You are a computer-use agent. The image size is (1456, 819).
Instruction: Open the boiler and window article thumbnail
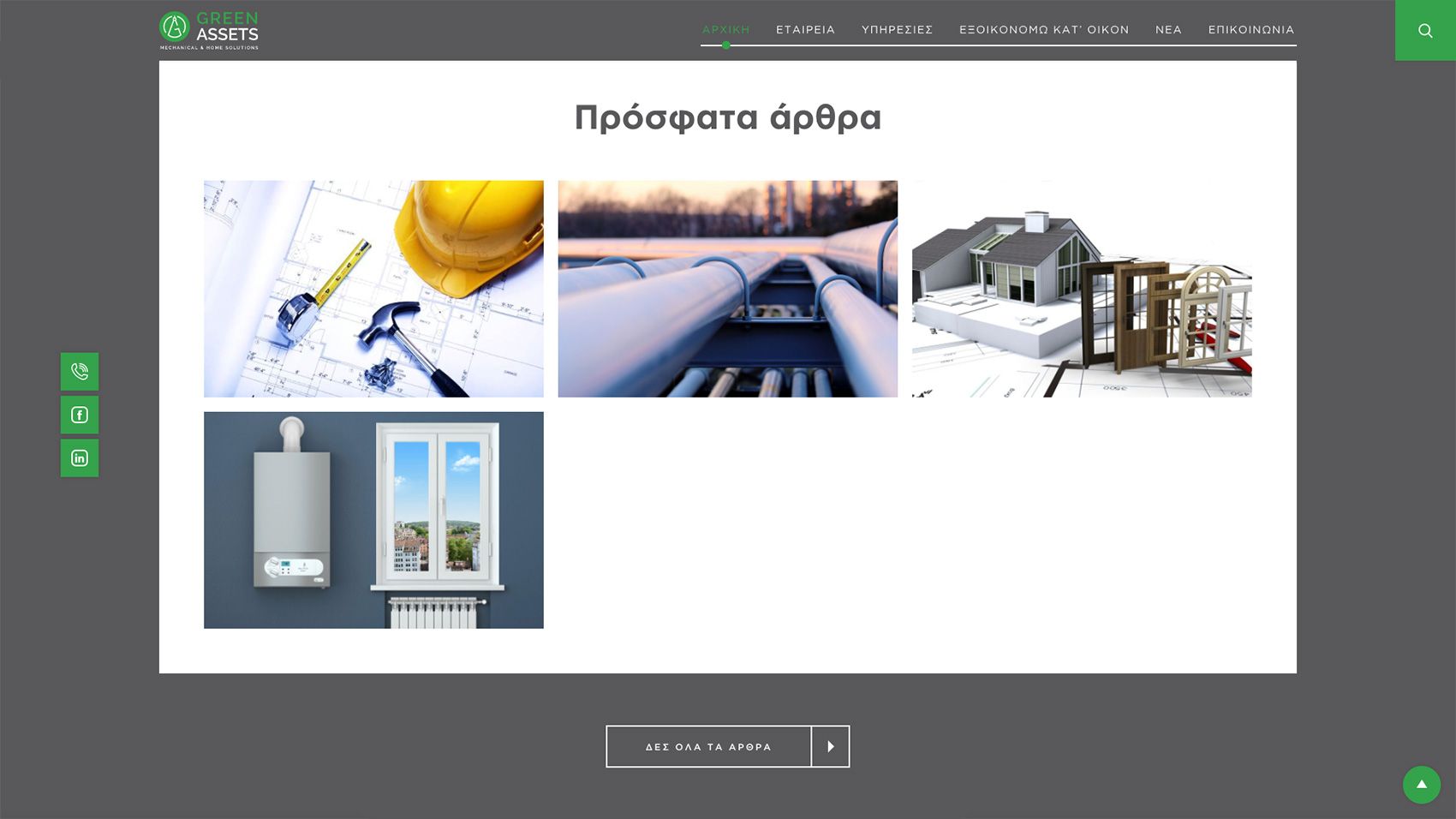pos(373,520)
